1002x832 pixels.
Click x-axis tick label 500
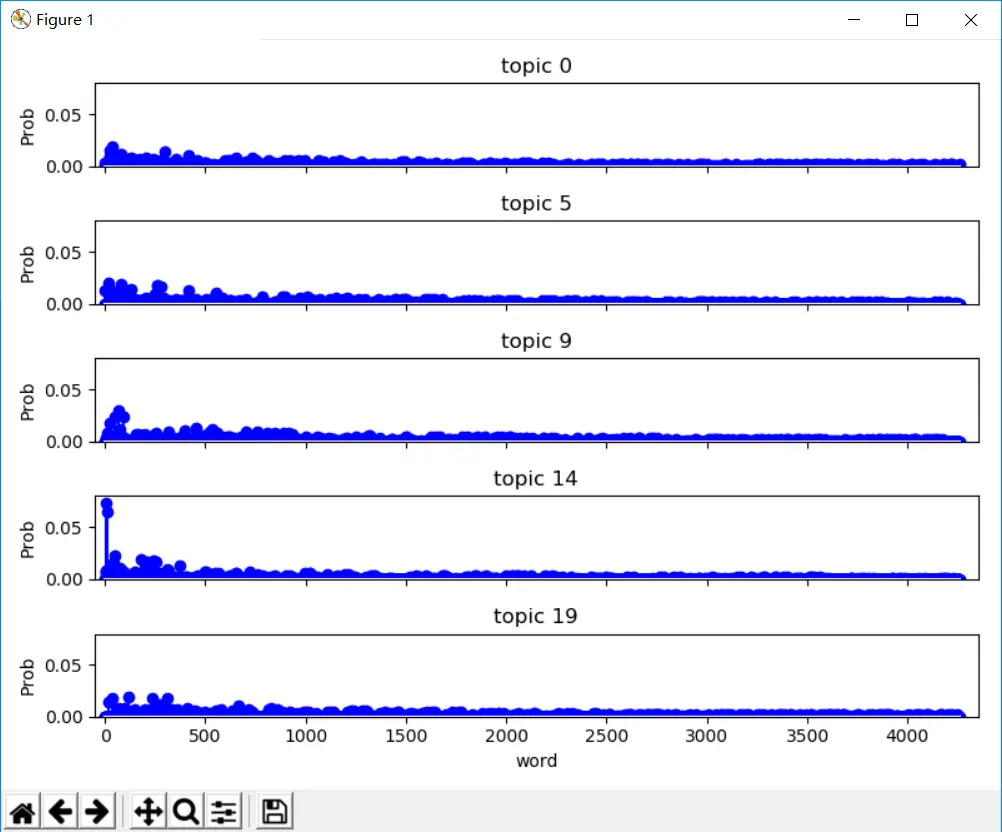coord(204,736)
